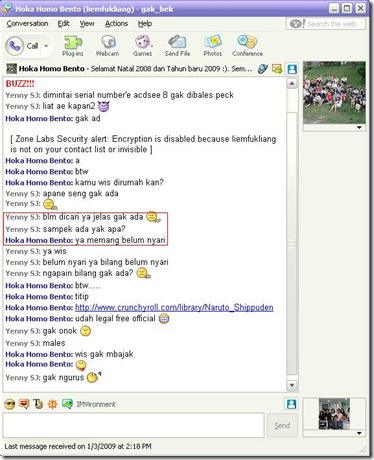Open dropdown below my display image
Image resolution: width=374 pixels, height=460 pixels.
[x=359, y=433]
